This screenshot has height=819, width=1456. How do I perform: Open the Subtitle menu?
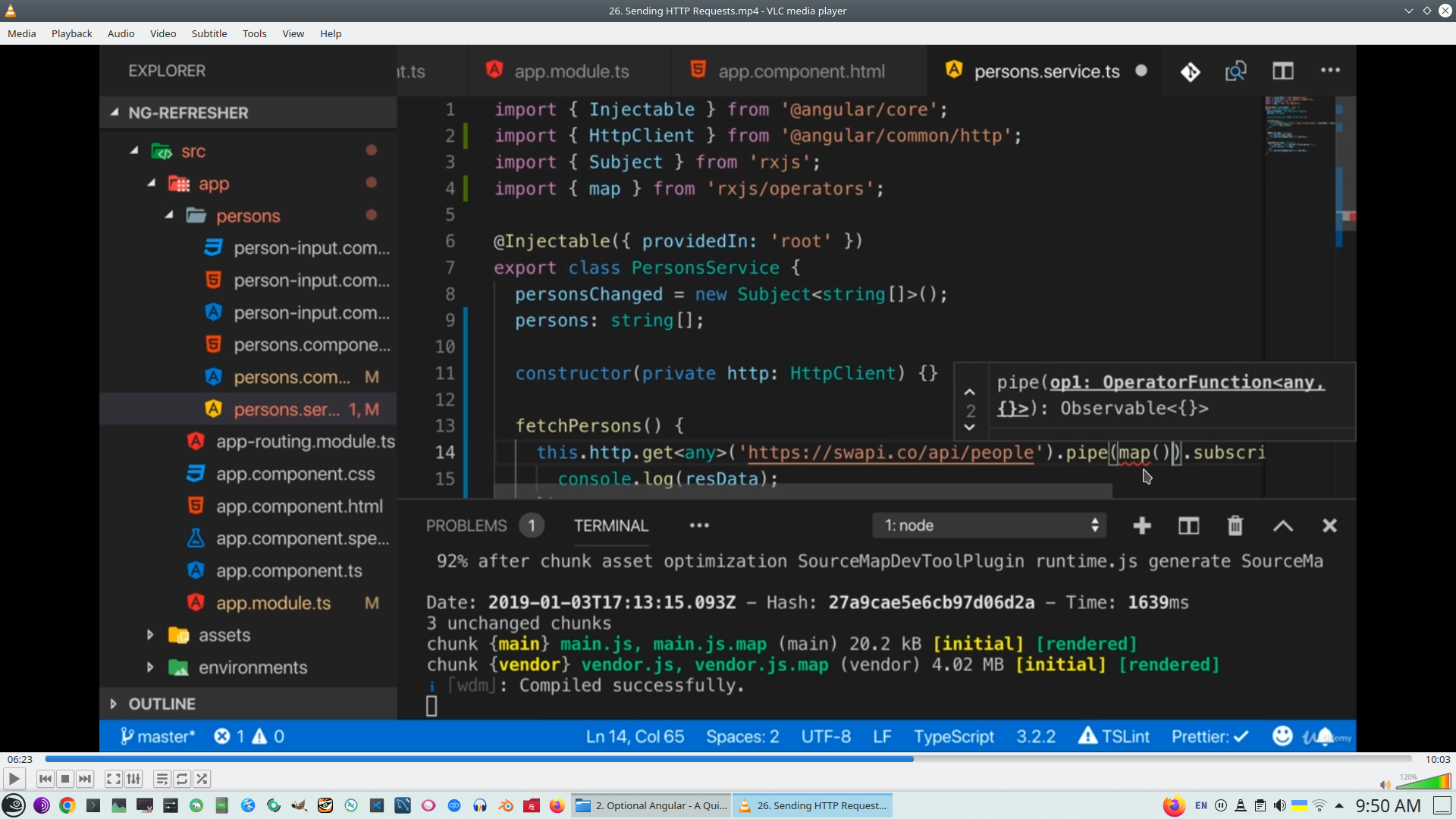(209, 33)
